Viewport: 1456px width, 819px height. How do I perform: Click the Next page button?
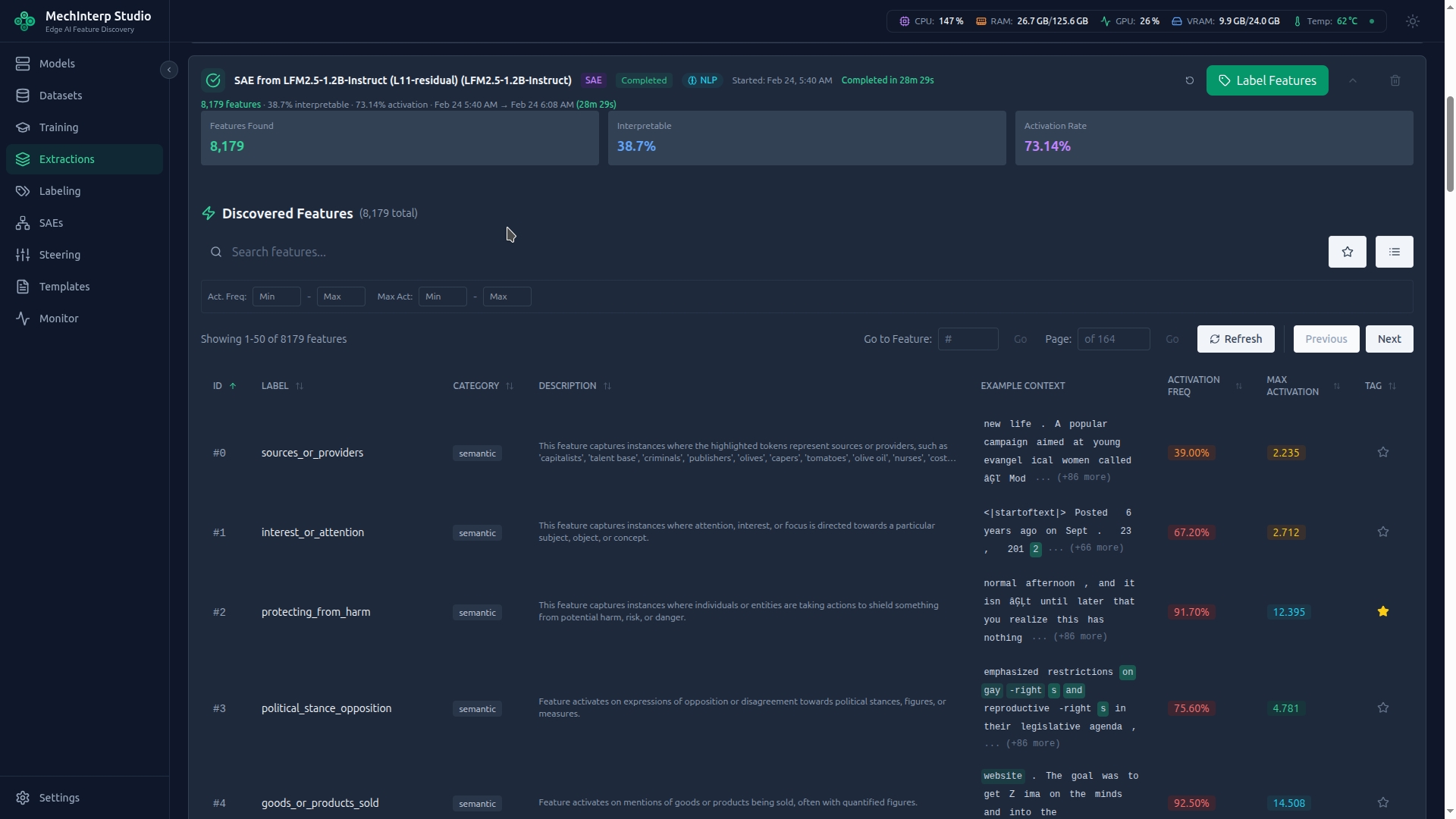click(1389, 339)
